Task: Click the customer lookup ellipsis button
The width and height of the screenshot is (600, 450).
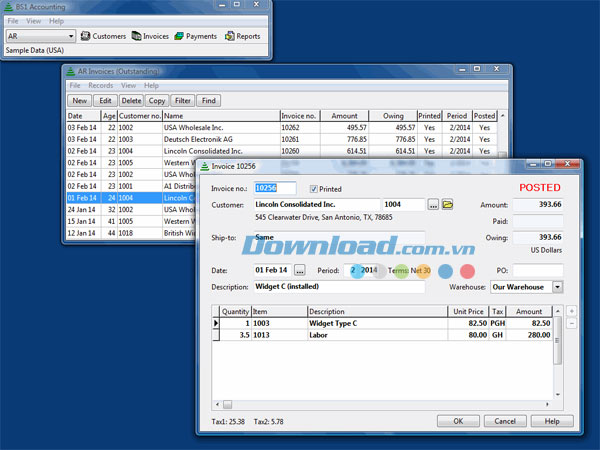Action: pos(433,204)
